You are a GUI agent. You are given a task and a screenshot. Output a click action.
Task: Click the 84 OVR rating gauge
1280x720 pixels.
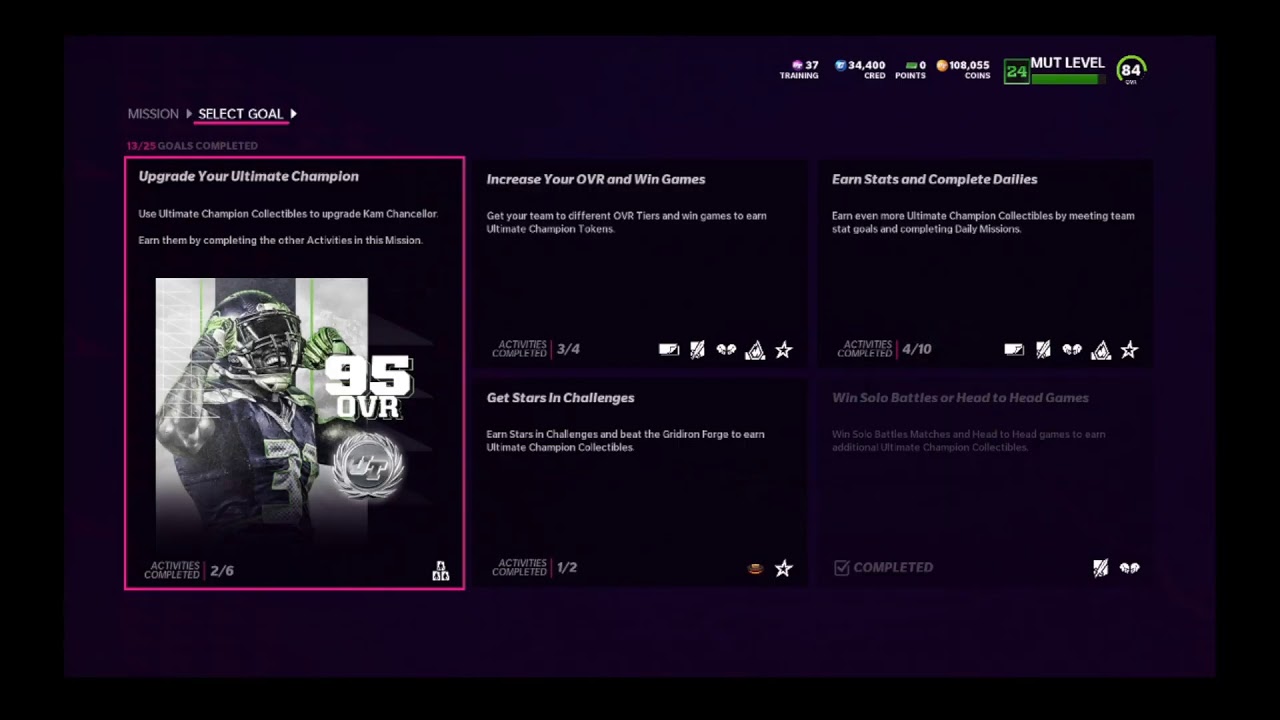[1131, 70]
